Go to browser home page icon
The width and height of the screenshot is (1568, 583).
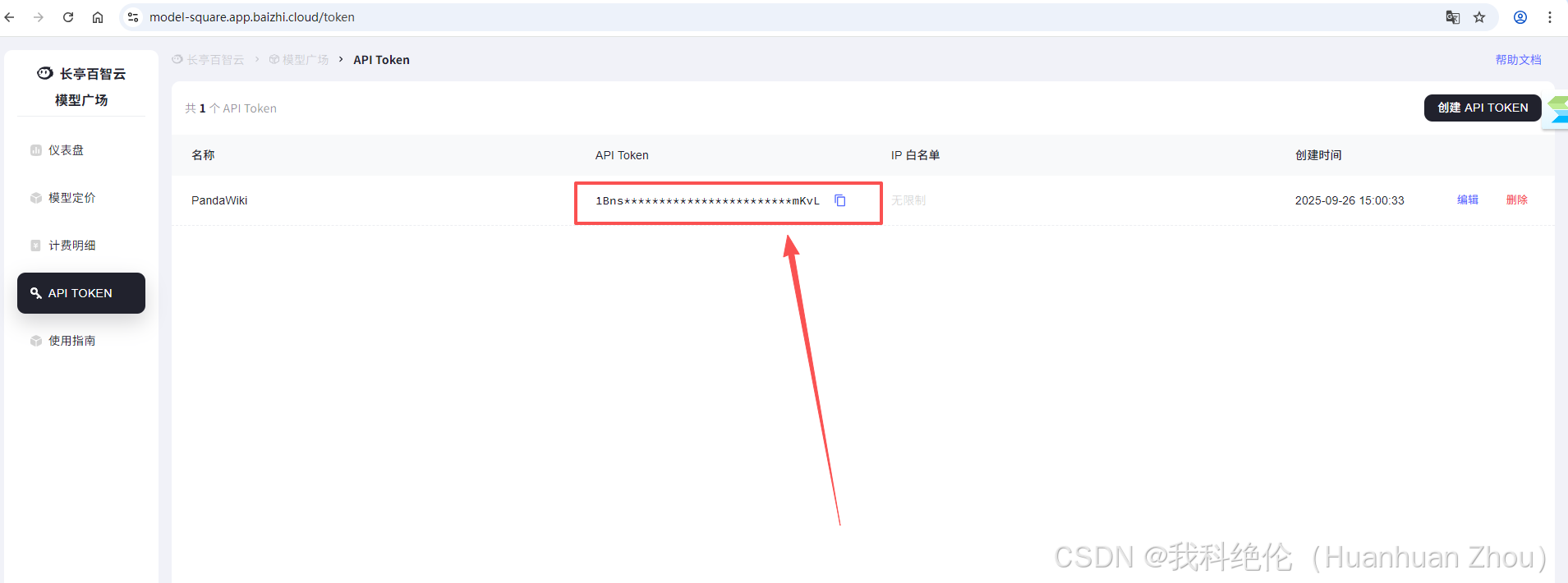click(x=98, y=17)
